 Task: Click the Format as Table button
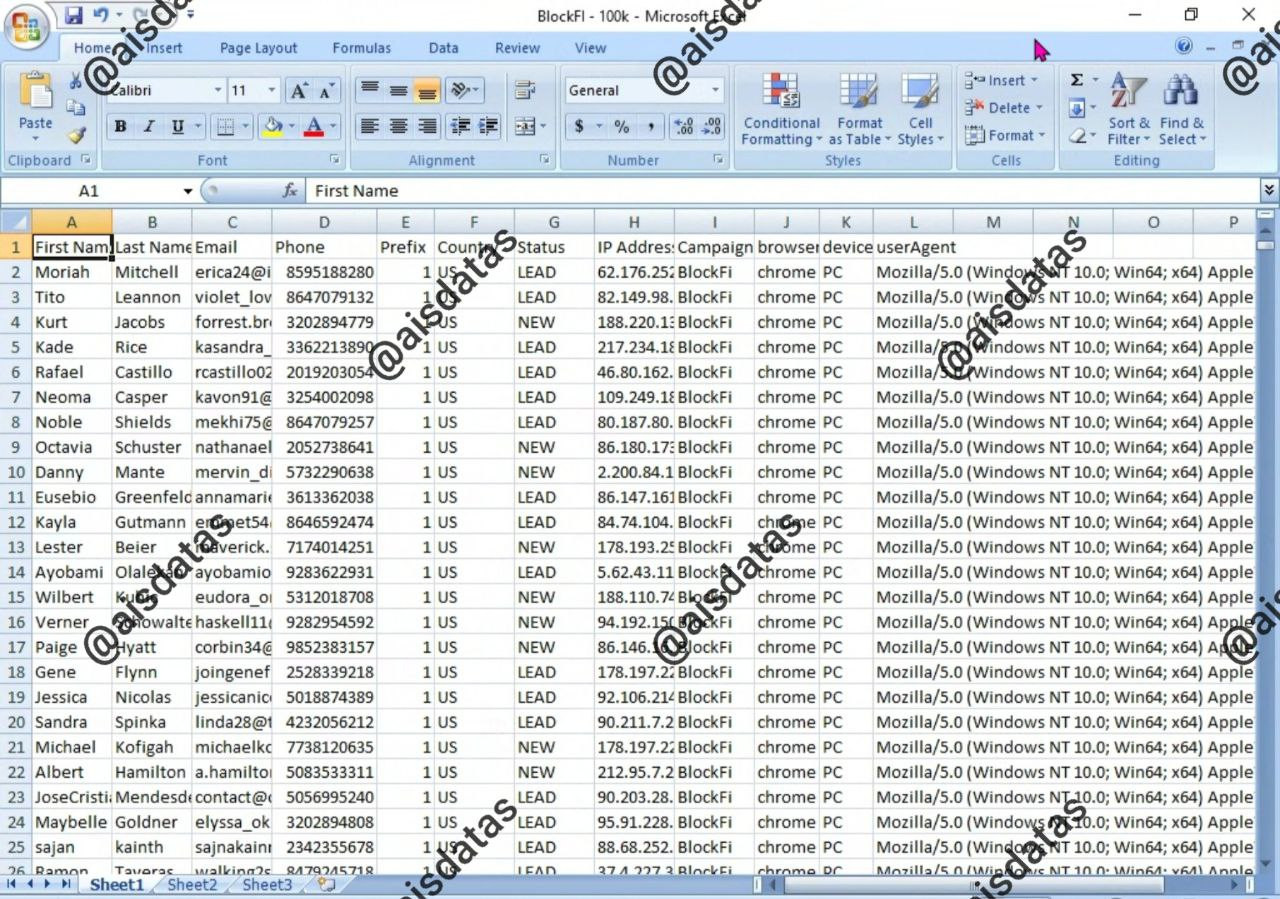pos(860,109)
